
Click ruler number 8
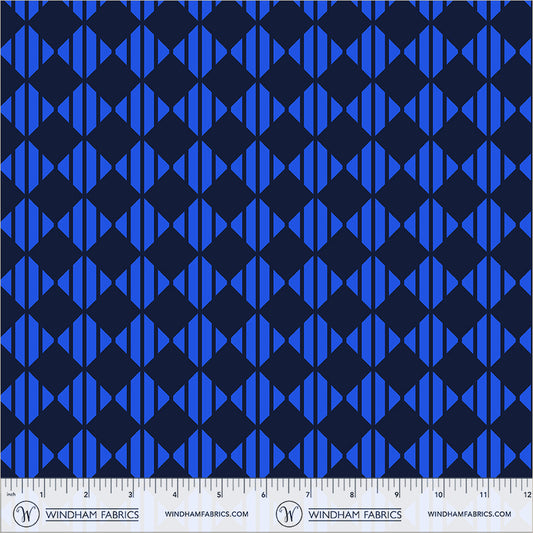click(x=352, y=494)
